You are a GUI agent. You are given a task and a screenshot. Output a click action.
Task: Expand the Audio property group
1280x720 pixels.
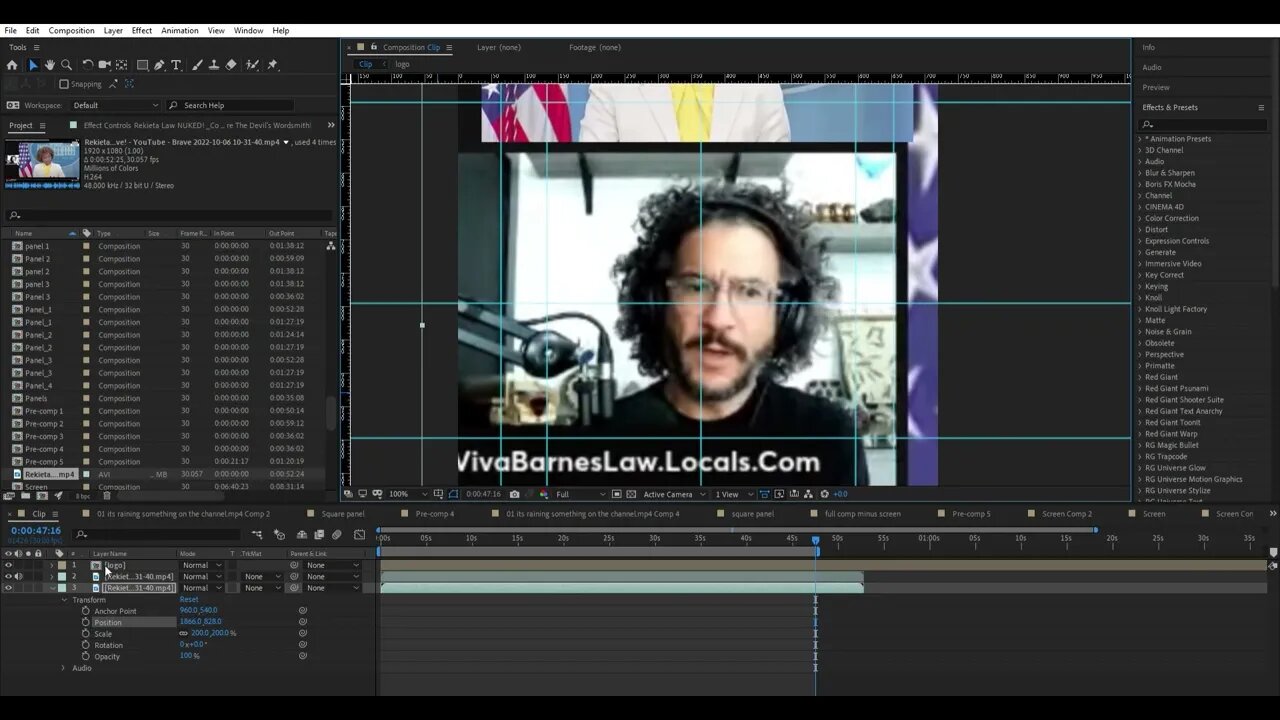(x=63, y=668)
